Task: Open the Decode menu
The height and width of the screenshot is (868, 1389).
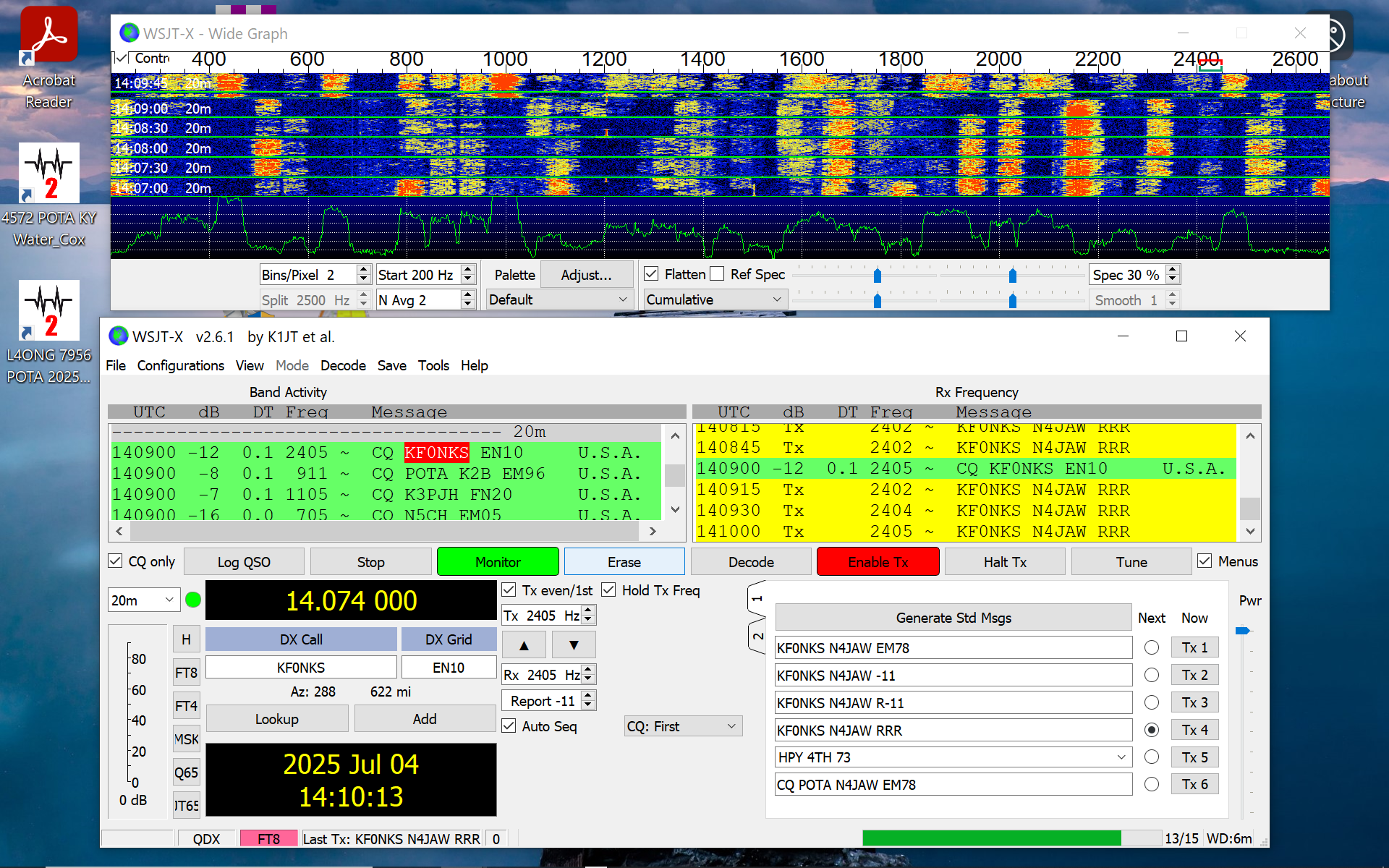Action: tap(343, 365)
